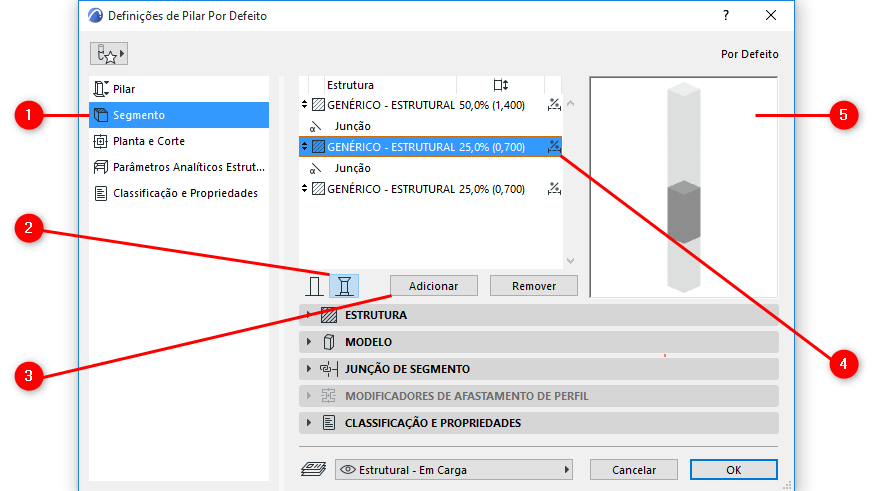
Task: Click segment list scroll up arrow
Action: pyautogui.click(x=571, y=104)
